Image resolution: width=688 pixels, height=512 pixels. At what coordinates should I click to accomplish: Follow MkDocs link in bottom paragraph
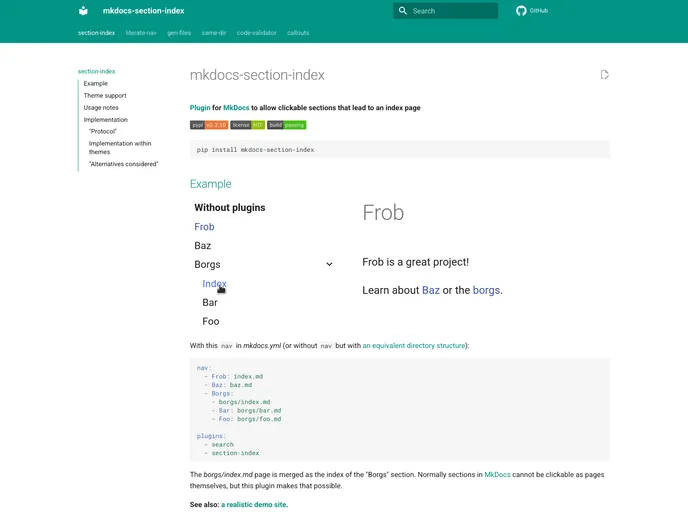pos(498,475)
